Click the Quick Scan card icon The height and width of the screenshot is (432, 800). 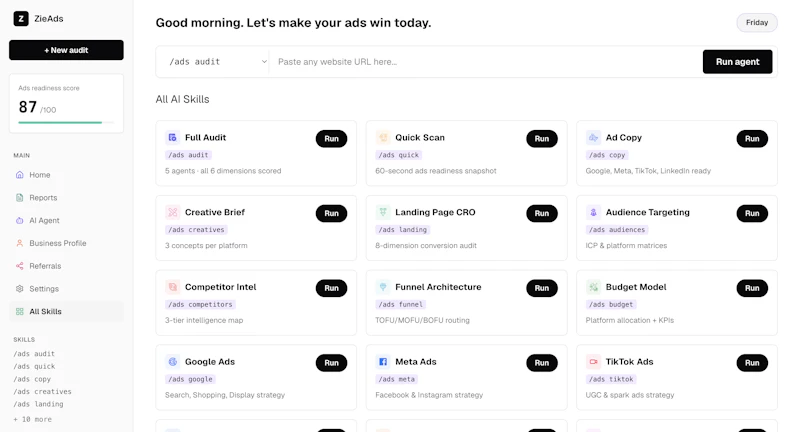click(383, 138)
